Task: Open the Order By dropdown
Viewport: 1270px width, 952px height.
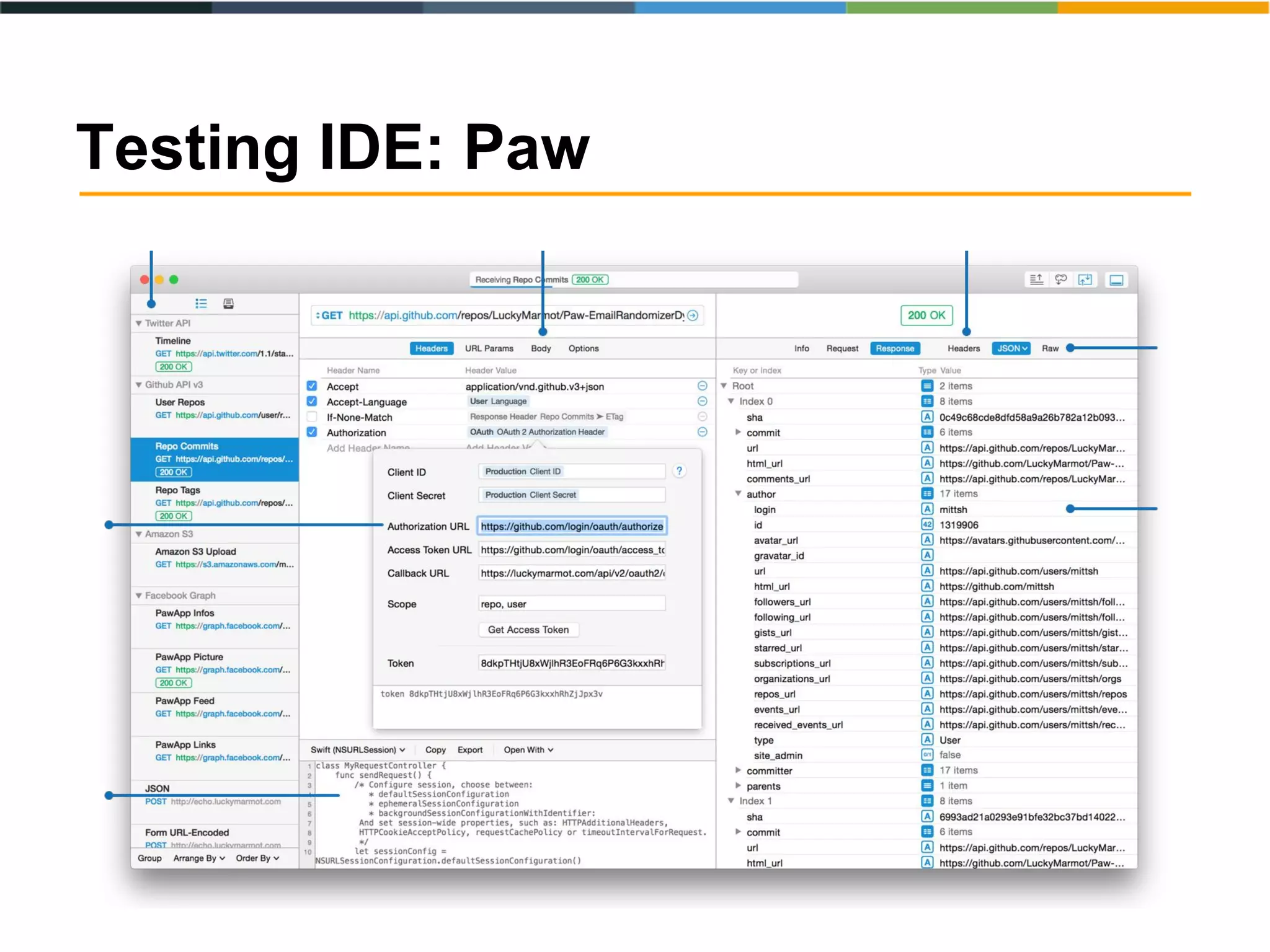Action: 257,858
